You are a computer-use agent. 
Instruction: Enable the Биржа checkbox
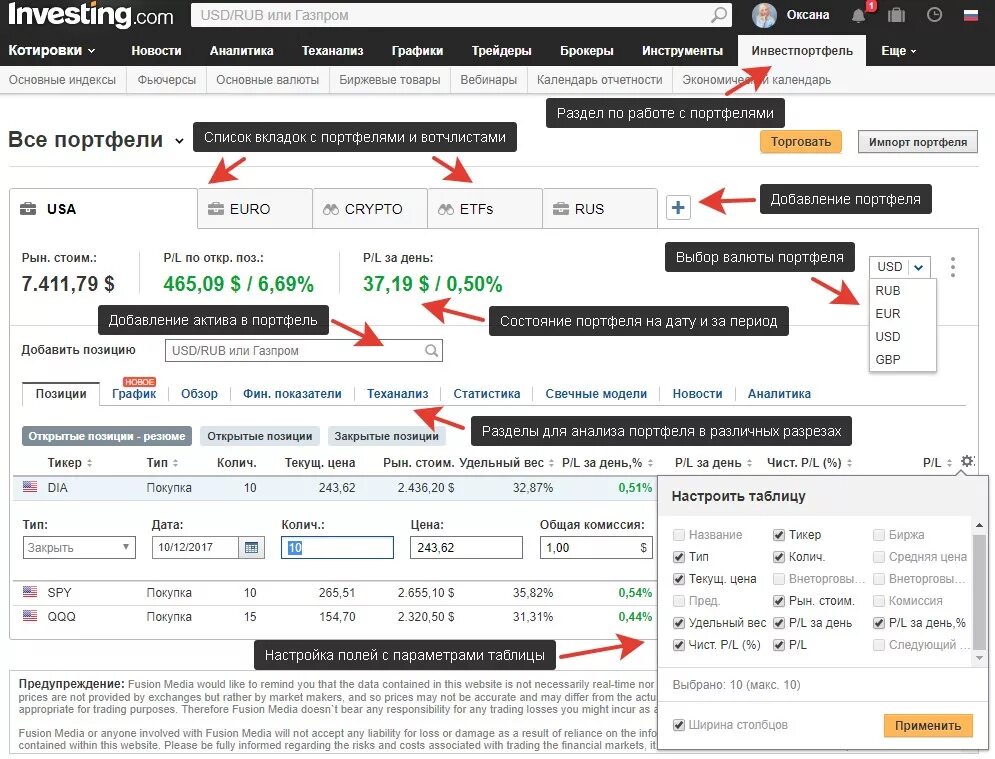click(x=879, y=535)
